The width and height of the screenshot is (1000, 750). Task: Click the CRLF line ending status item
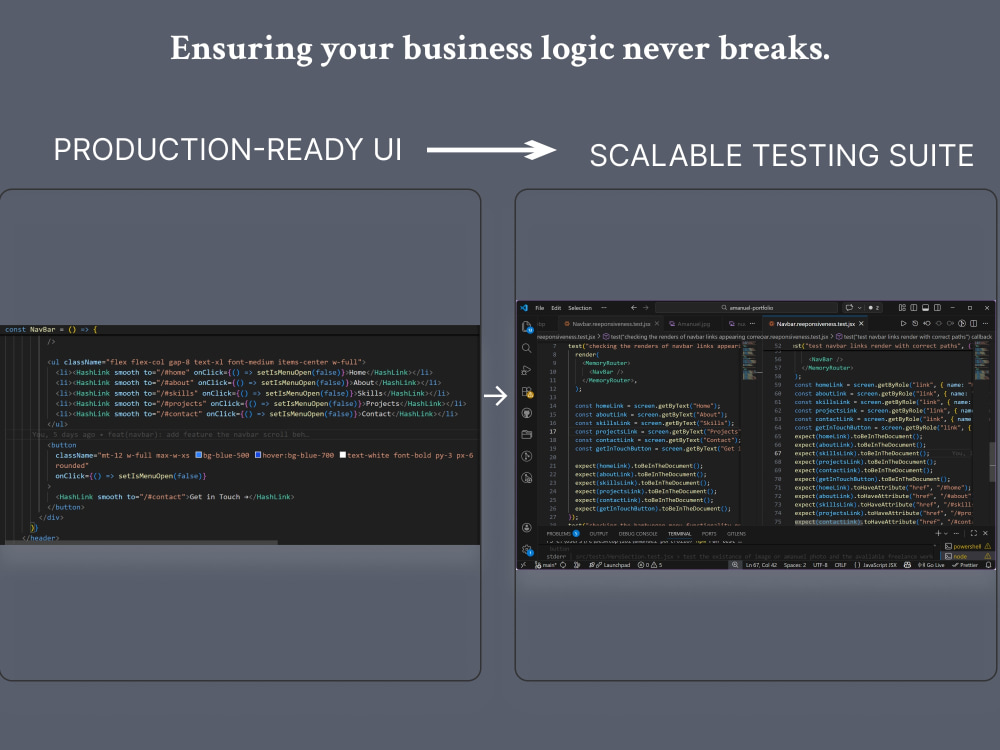[x=841, y=565]
